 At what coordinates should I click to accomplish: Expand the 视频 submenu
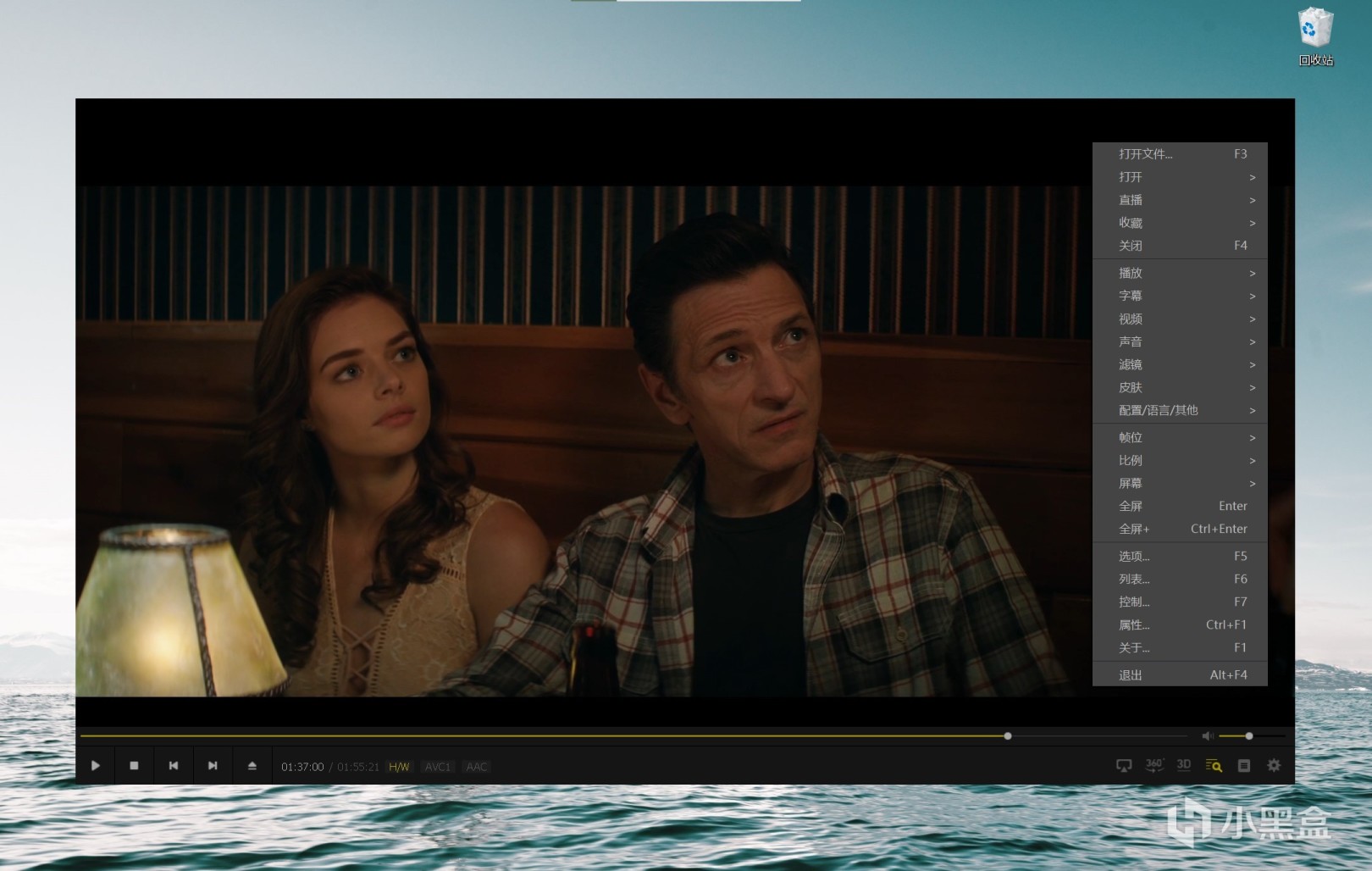point(1180,319)
